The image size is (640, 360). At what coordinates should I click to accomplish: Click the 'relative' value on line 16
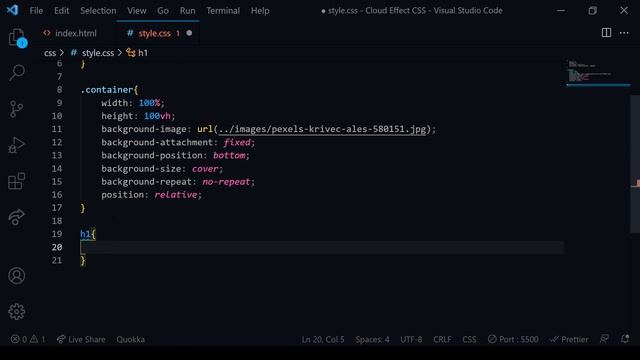tap(176, 195)
